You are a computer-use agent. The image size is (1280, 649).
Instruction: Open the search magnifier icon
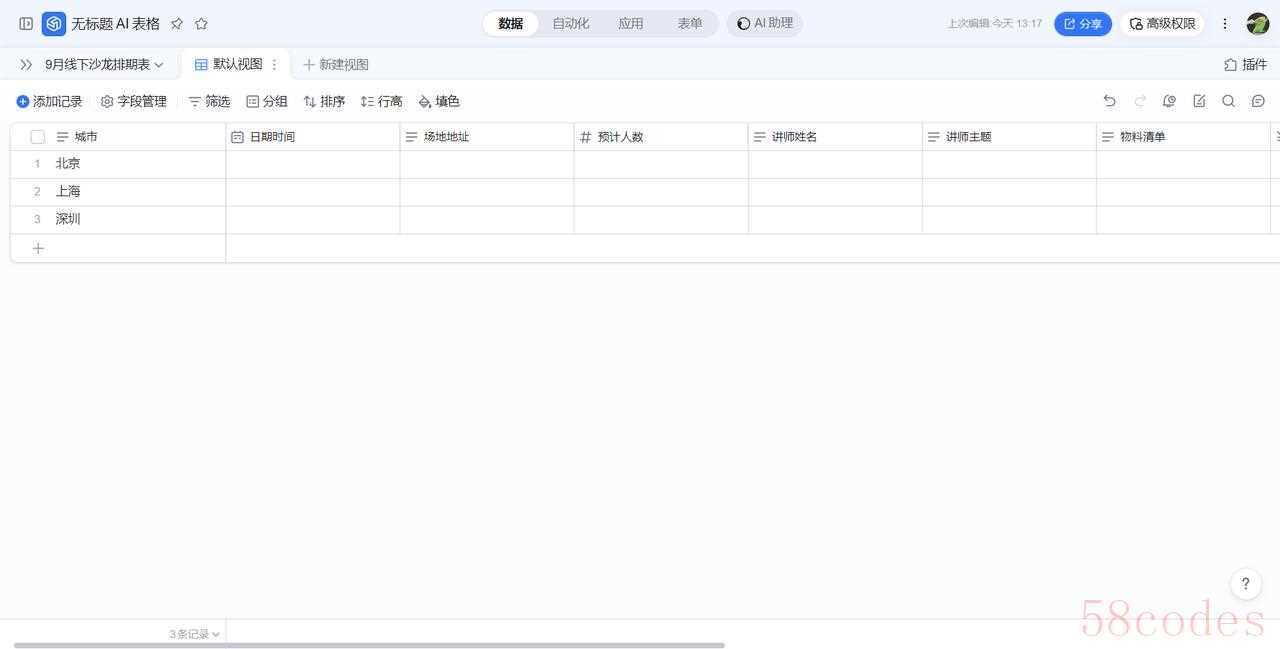coord(1228,101)
